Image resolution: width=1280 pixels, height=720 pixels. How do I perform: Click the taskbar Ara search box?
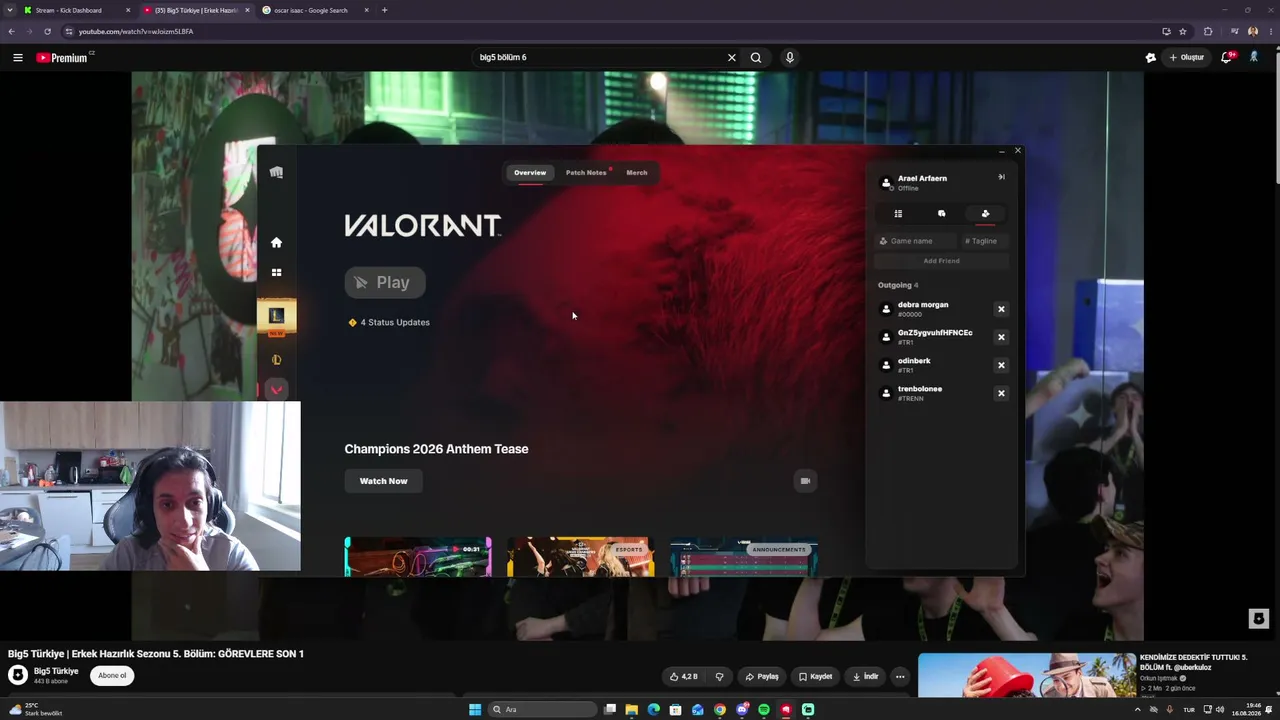point(542,710)
